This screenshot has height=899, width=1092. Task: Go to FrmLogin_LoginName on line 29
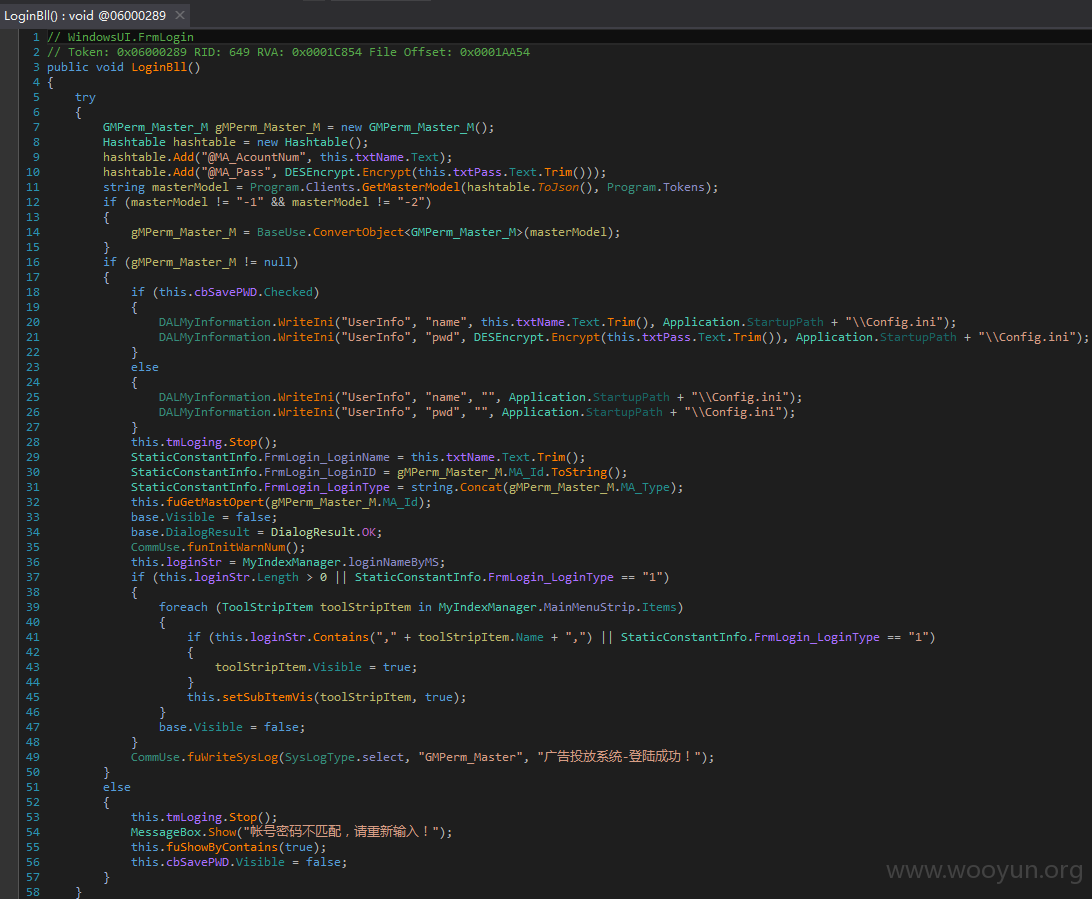327,457
